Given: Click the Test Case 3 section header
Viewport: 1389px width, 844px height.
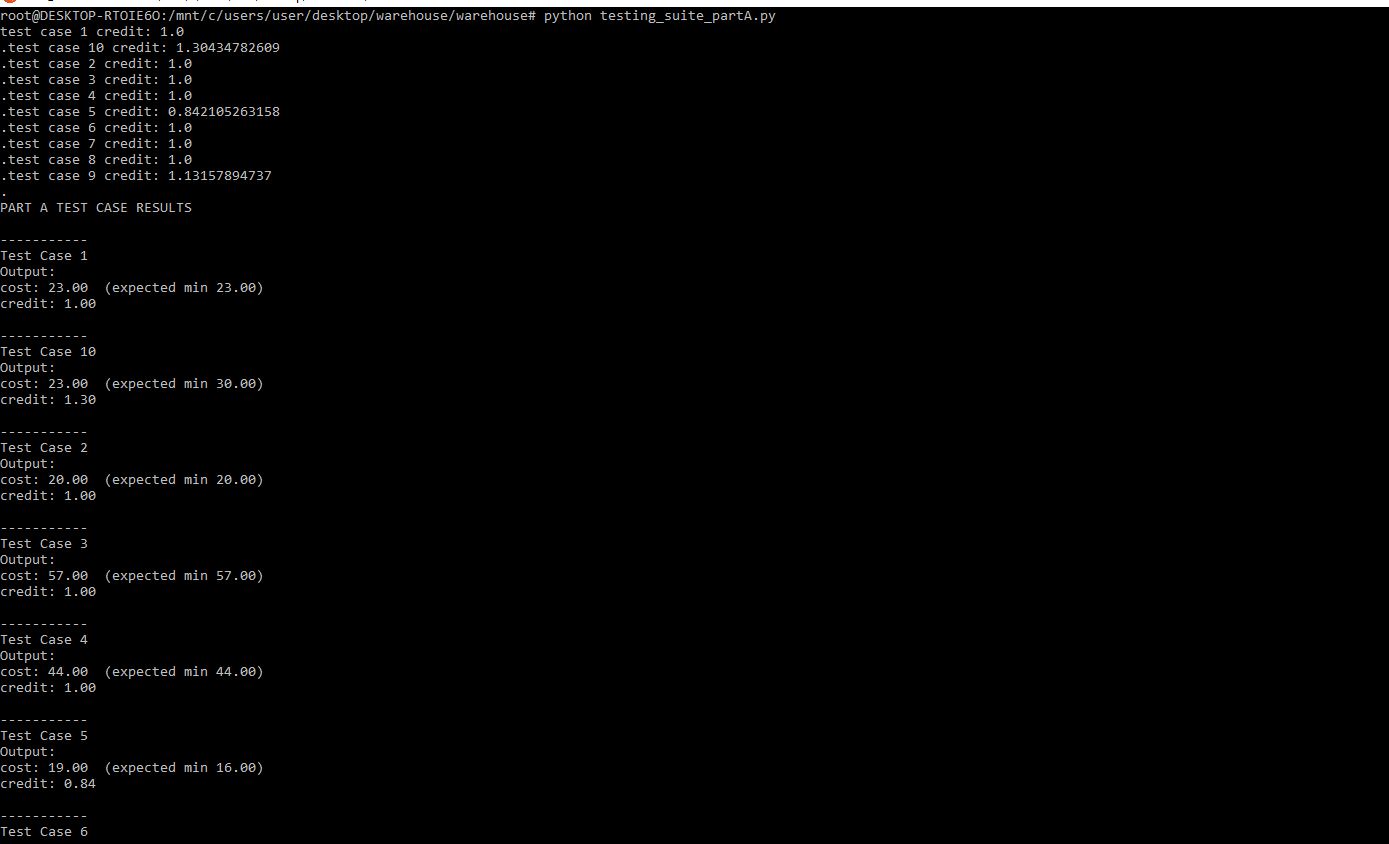Looking at the screenshot, I should [x=44, y=544].
